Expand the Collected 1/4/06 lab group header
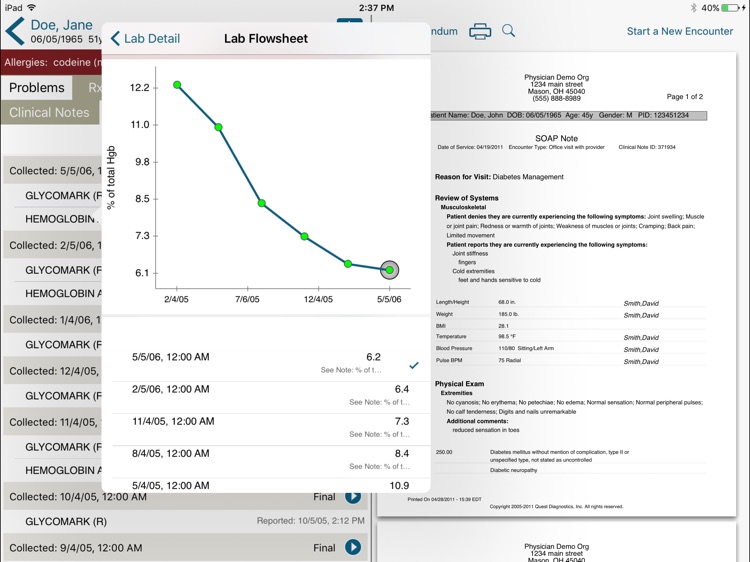The width and height of the screenshot is (750, 562). pos(52,320)
